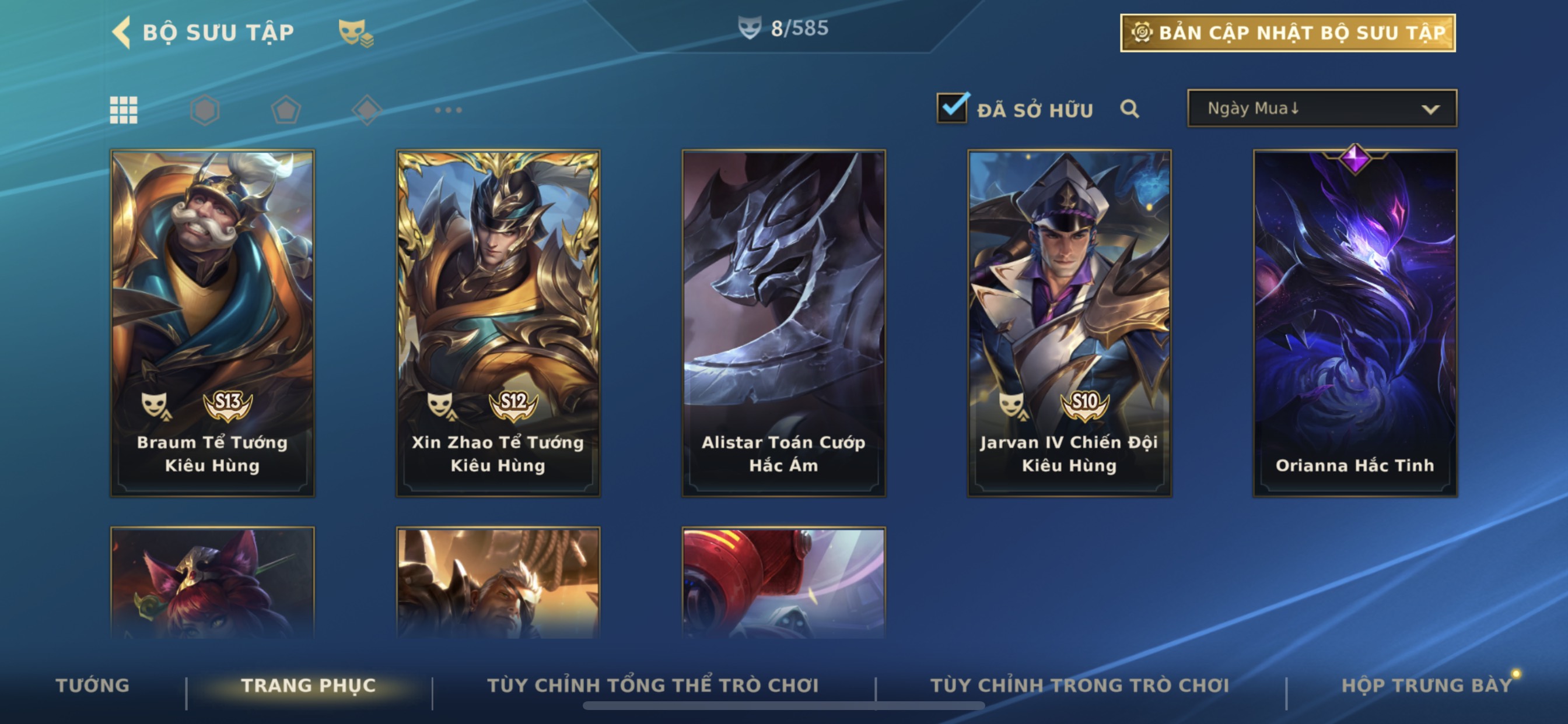
Task: Open the three-dots more filters icon
Action: 449,110
